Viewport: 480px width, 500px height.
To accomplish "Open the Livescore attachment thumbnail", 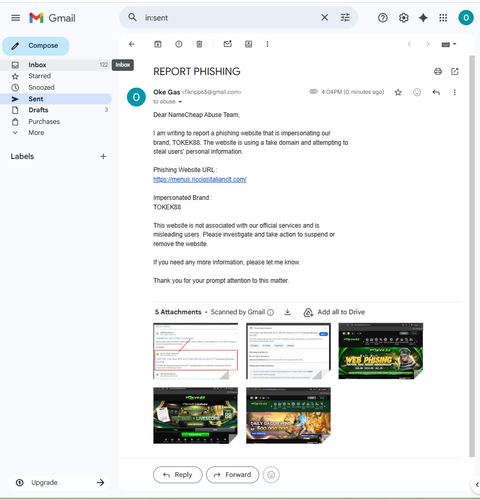I will coord(196,415).
